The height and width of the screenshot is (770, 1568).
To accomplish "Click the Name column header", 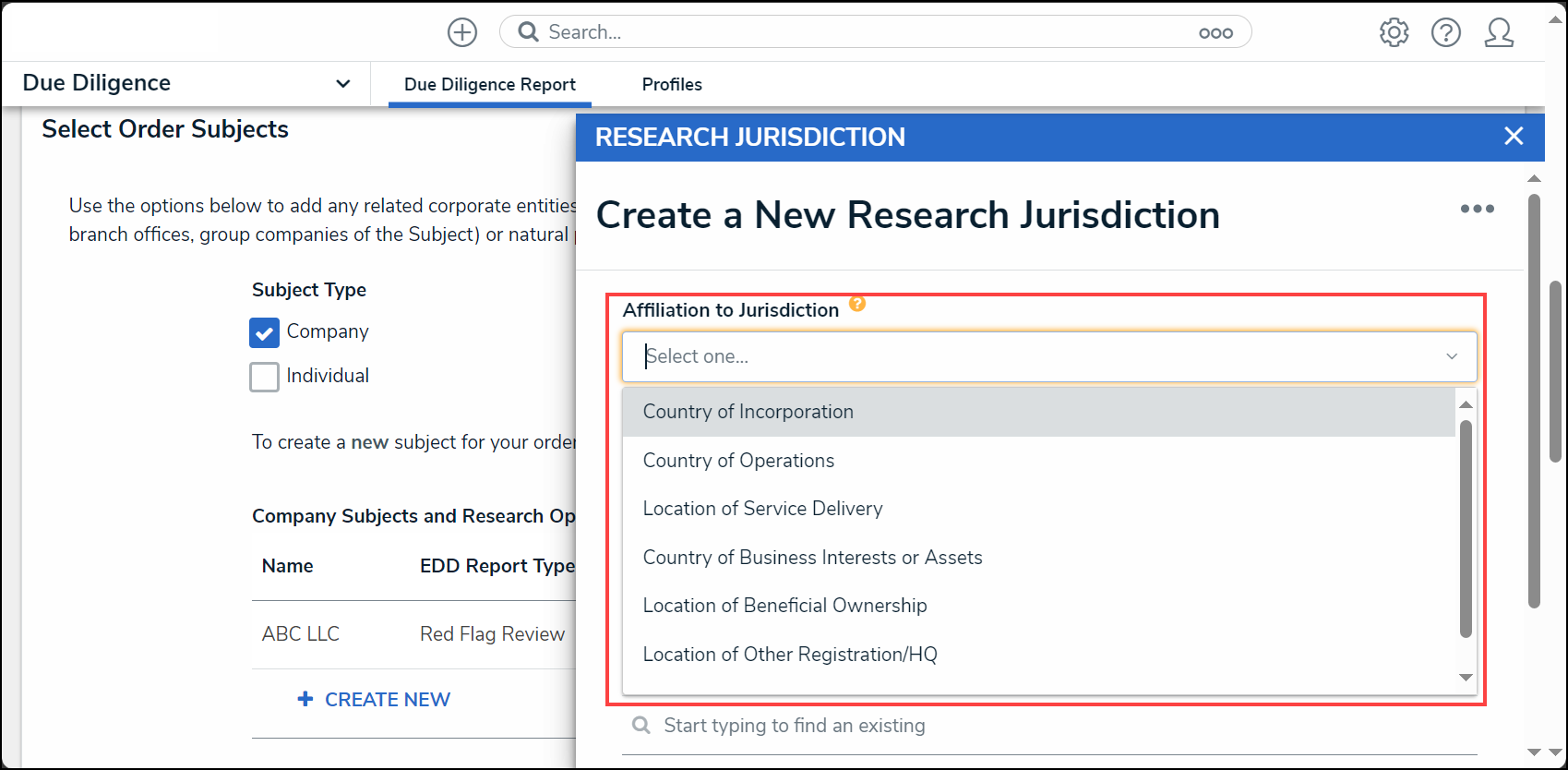I will pos(287,566).
